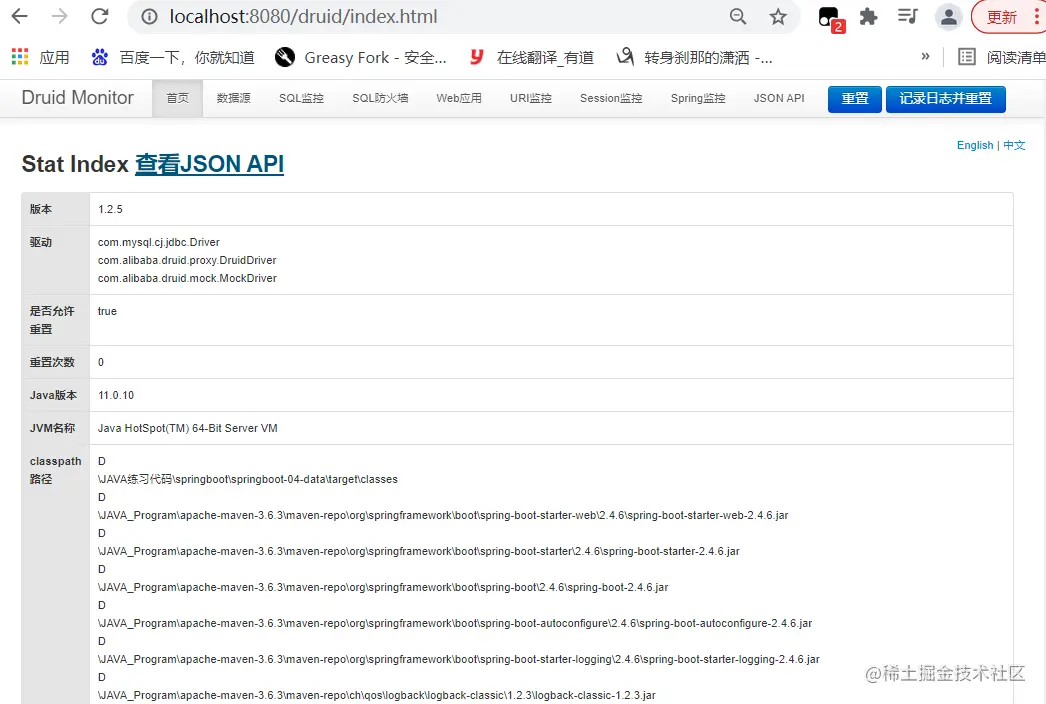Click the browser forward arrow
The width and height of the screenshot is (1046, 704).
(x=59, y=16)
